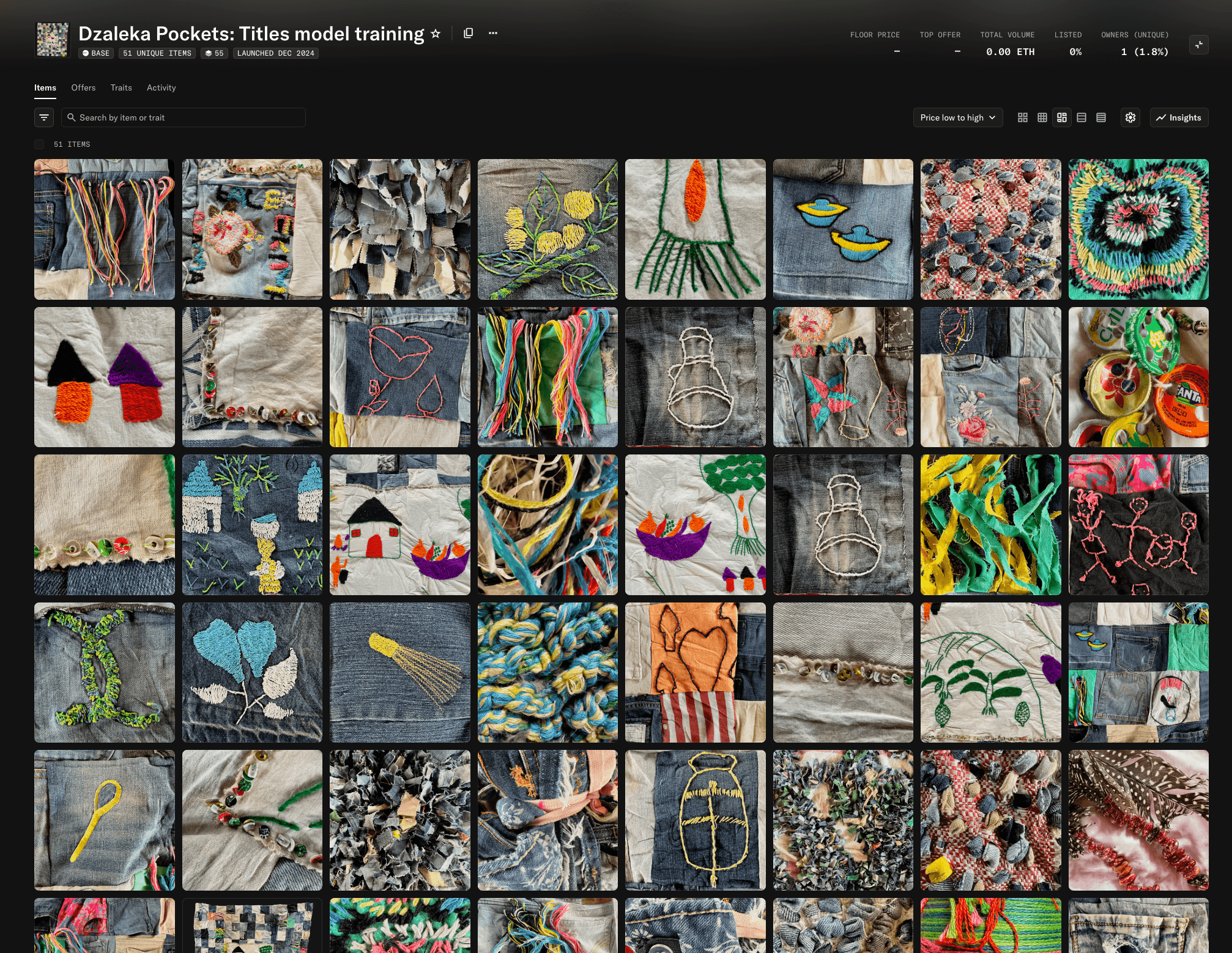The height and width of the screenshot is (953, 1232).
Task: Open the item with hanging colorful threads on denim
Action: point(105,229)
